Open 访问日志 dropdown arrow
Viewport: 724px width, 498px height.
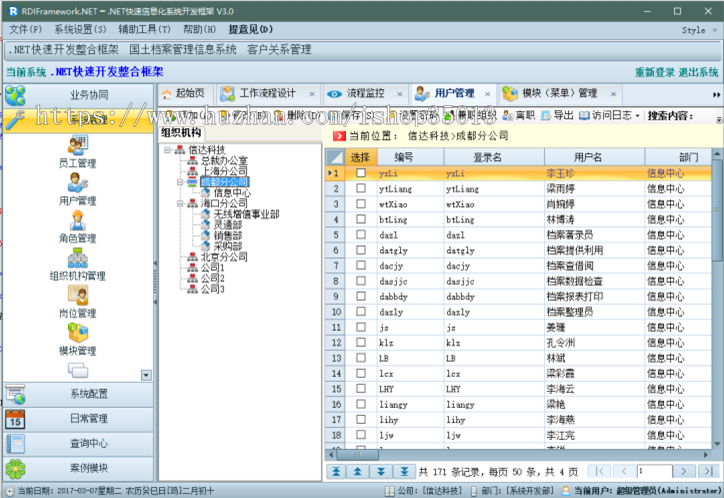(x=638, y=116)
